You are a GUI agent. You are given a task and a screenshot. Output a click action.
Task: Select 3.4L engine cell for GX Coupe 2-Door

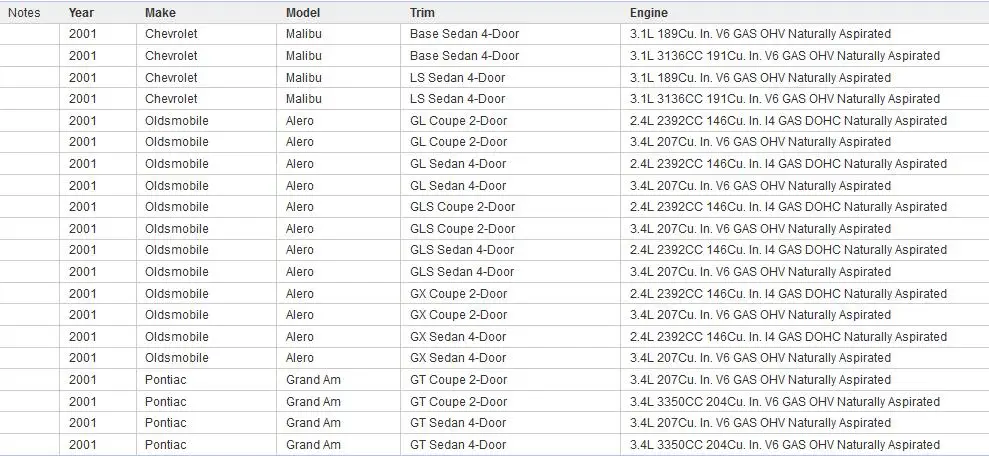click(x=760, y=315)
